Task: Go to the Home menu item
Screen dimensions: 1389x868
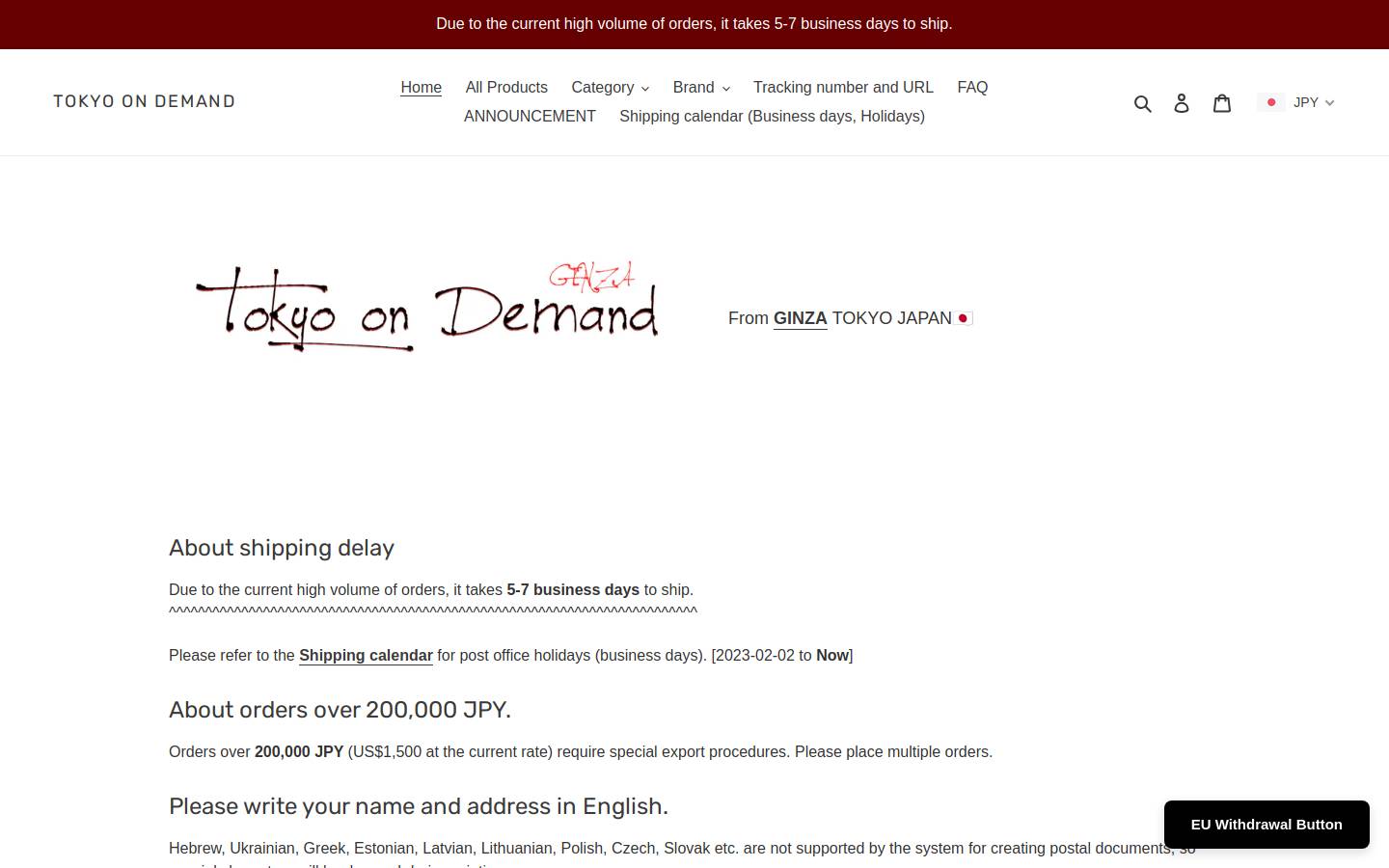Action: pyautogui.click(x=422, y=88)
